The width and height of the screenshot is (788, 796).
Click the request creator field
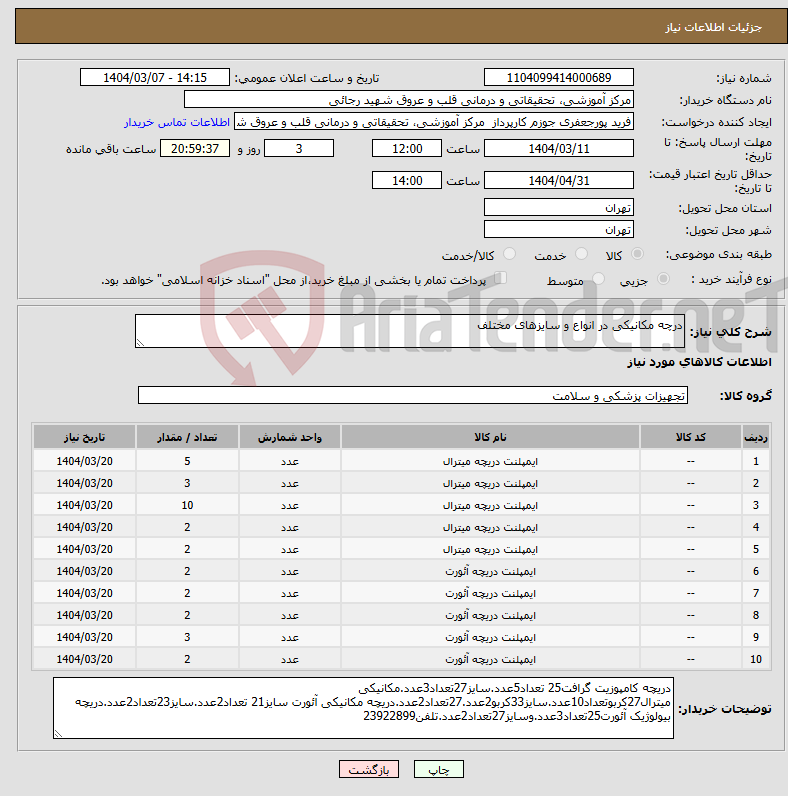coord(434,122)
